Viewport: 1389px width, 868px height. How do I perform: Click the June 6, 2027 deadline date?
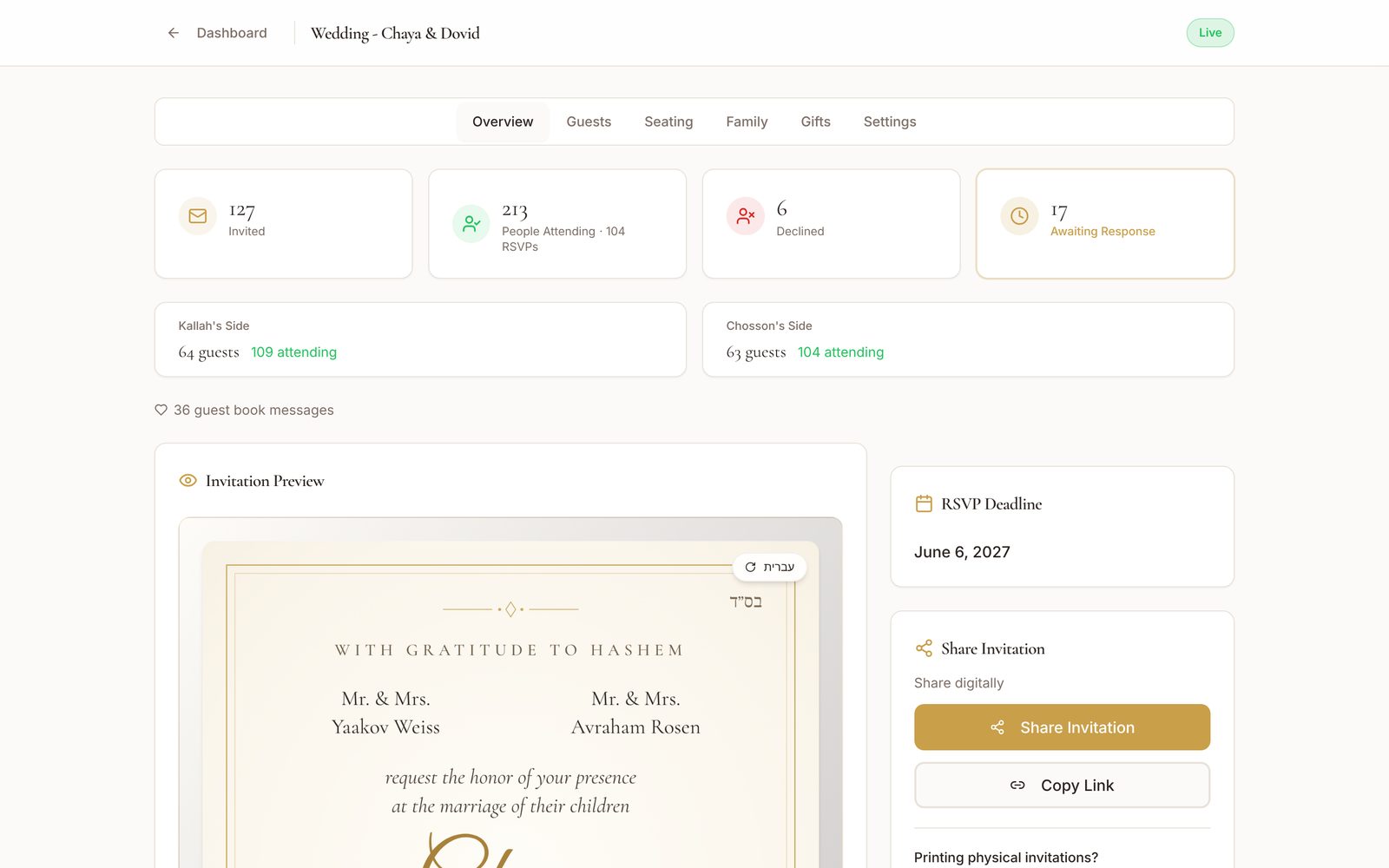tap(962, 552)
